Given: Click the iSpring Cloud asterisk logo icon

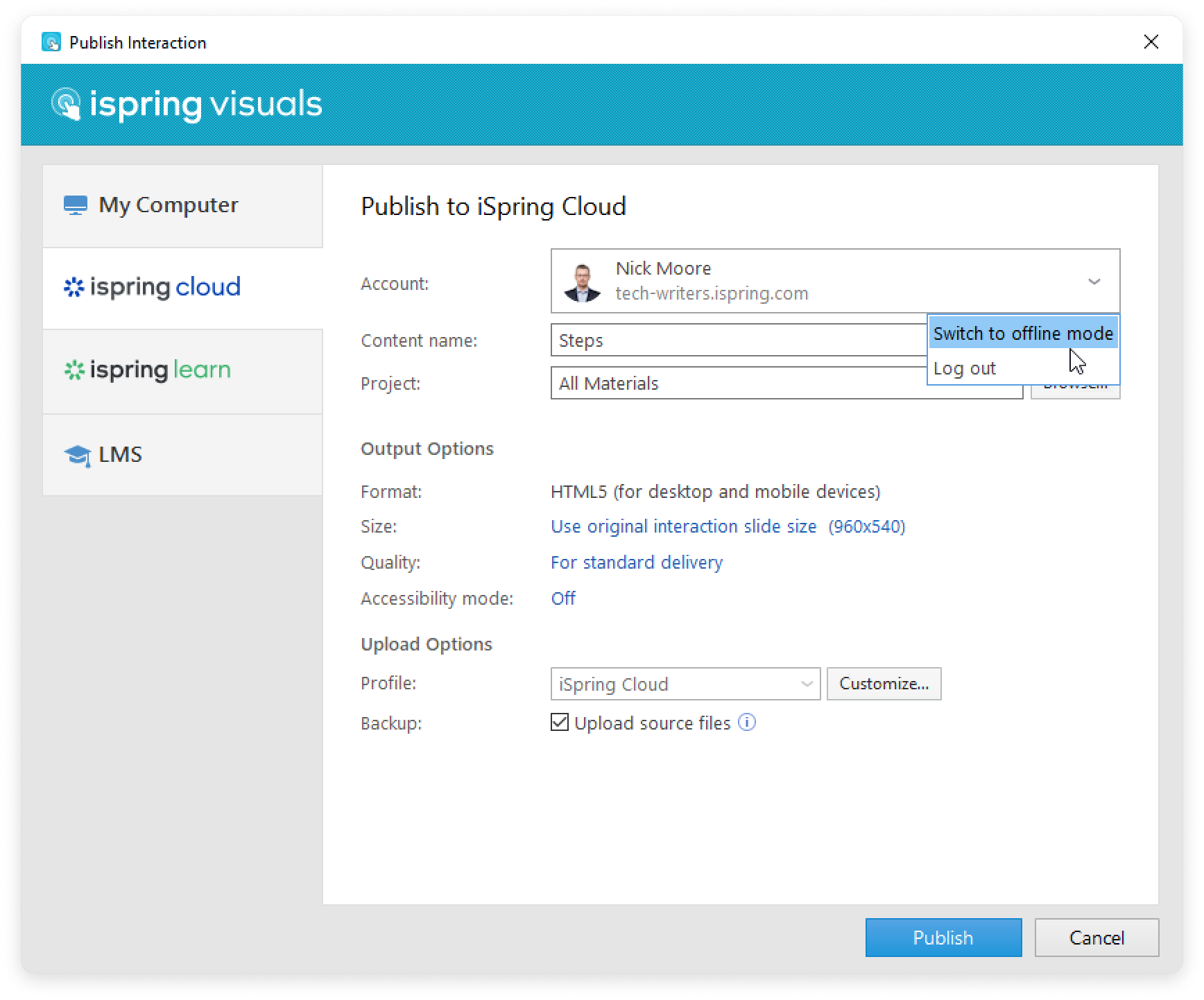Looking at the screenshot, I should [74, 287].
